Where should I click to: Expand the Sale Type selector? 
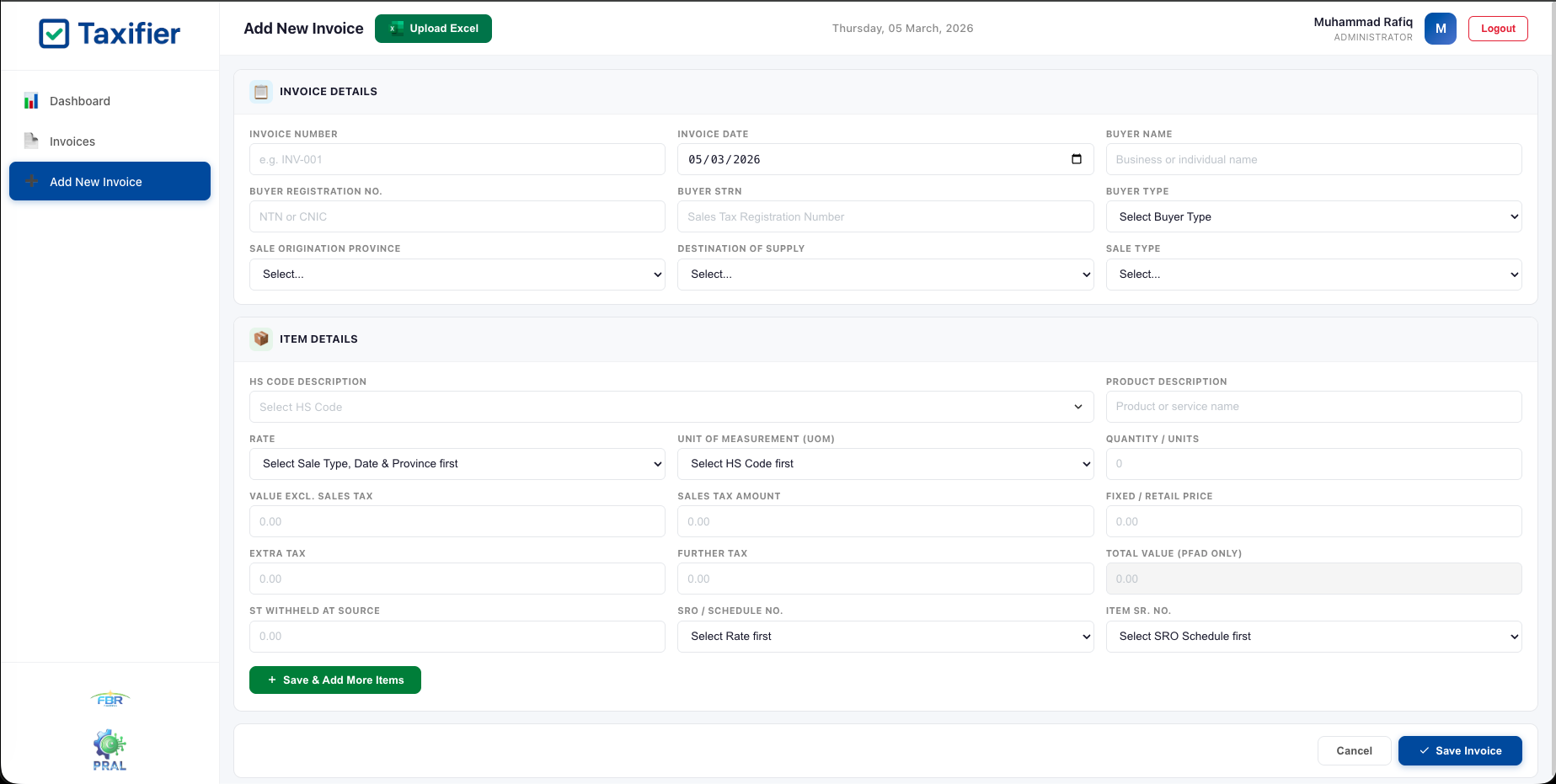point(1313,274)
